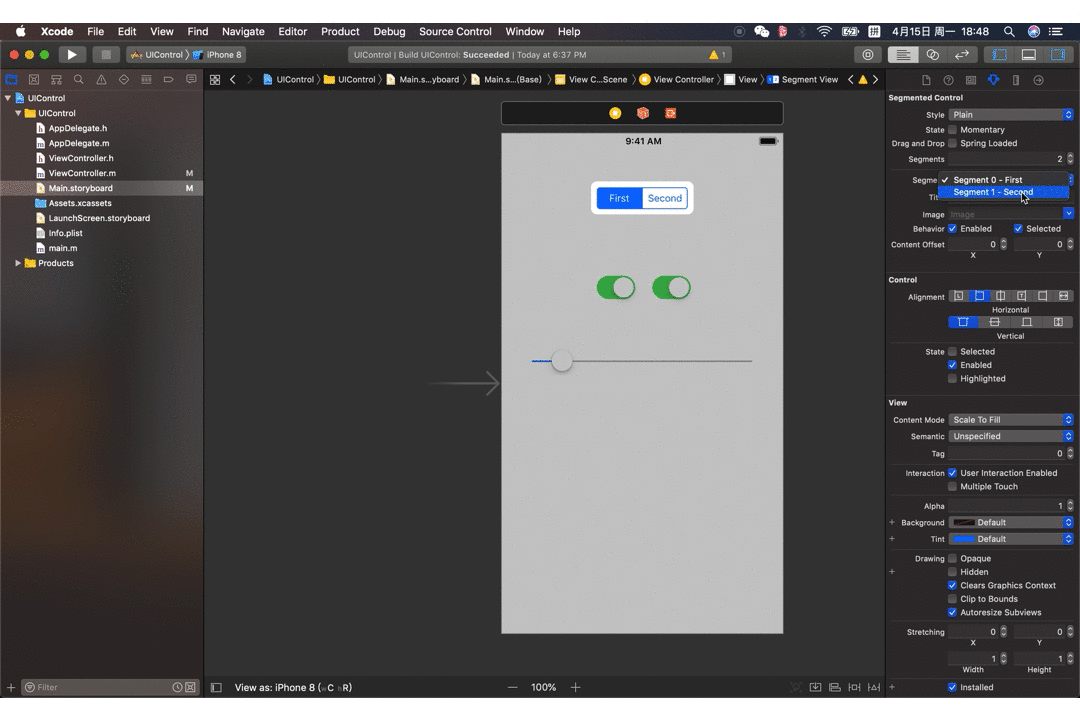The height and width of the screenshot is (720, 1080).
Task: Zoom in the storyboard canvas
Action: click(x=576, y=688)
